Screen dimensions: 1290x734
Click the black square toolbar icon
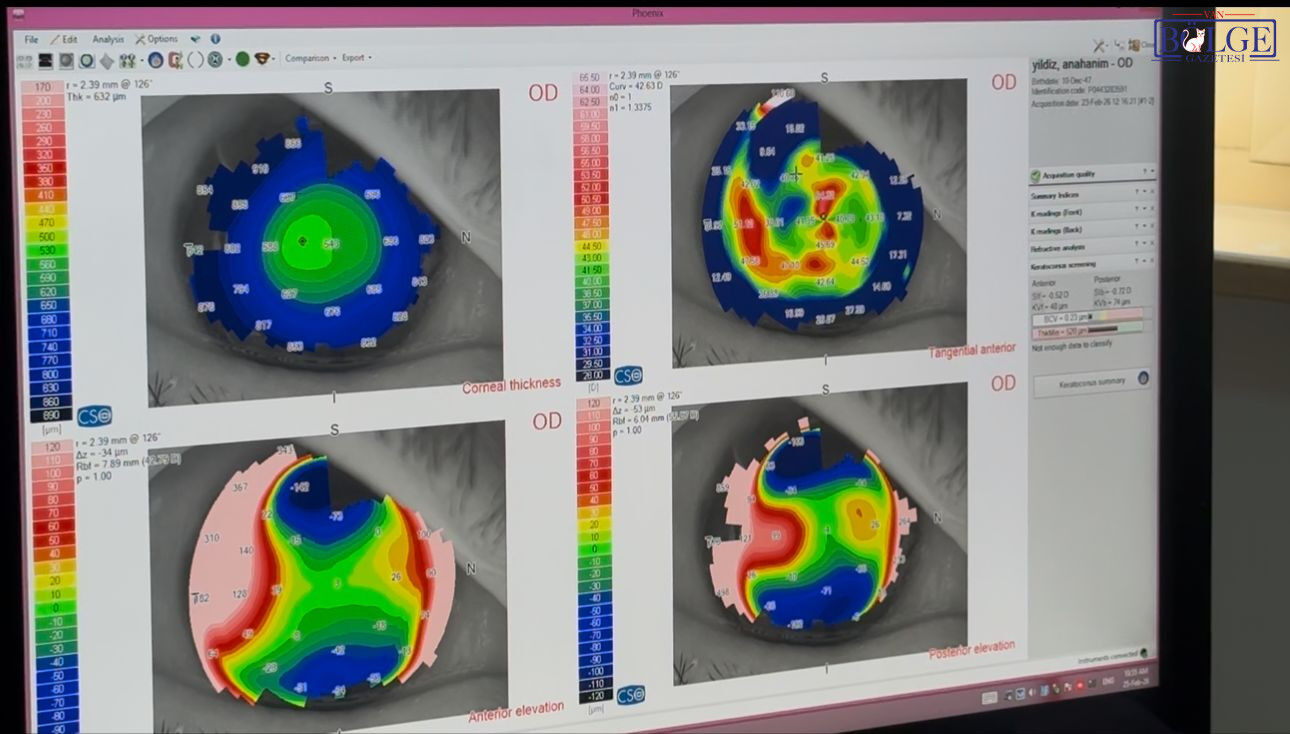[46, 61]
